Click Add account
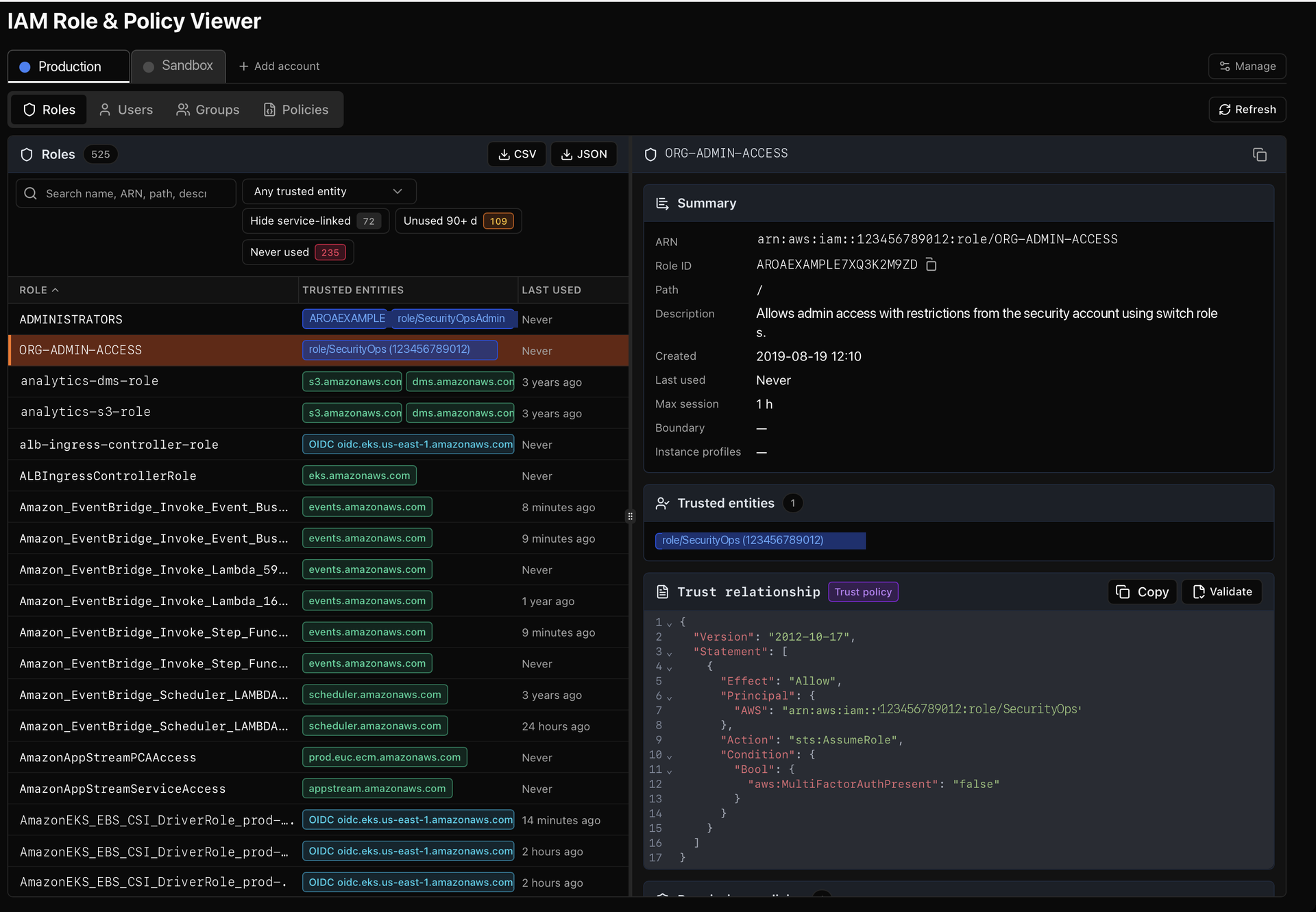The width and height of the screenshot is (1316, 912). coord(279,66)
